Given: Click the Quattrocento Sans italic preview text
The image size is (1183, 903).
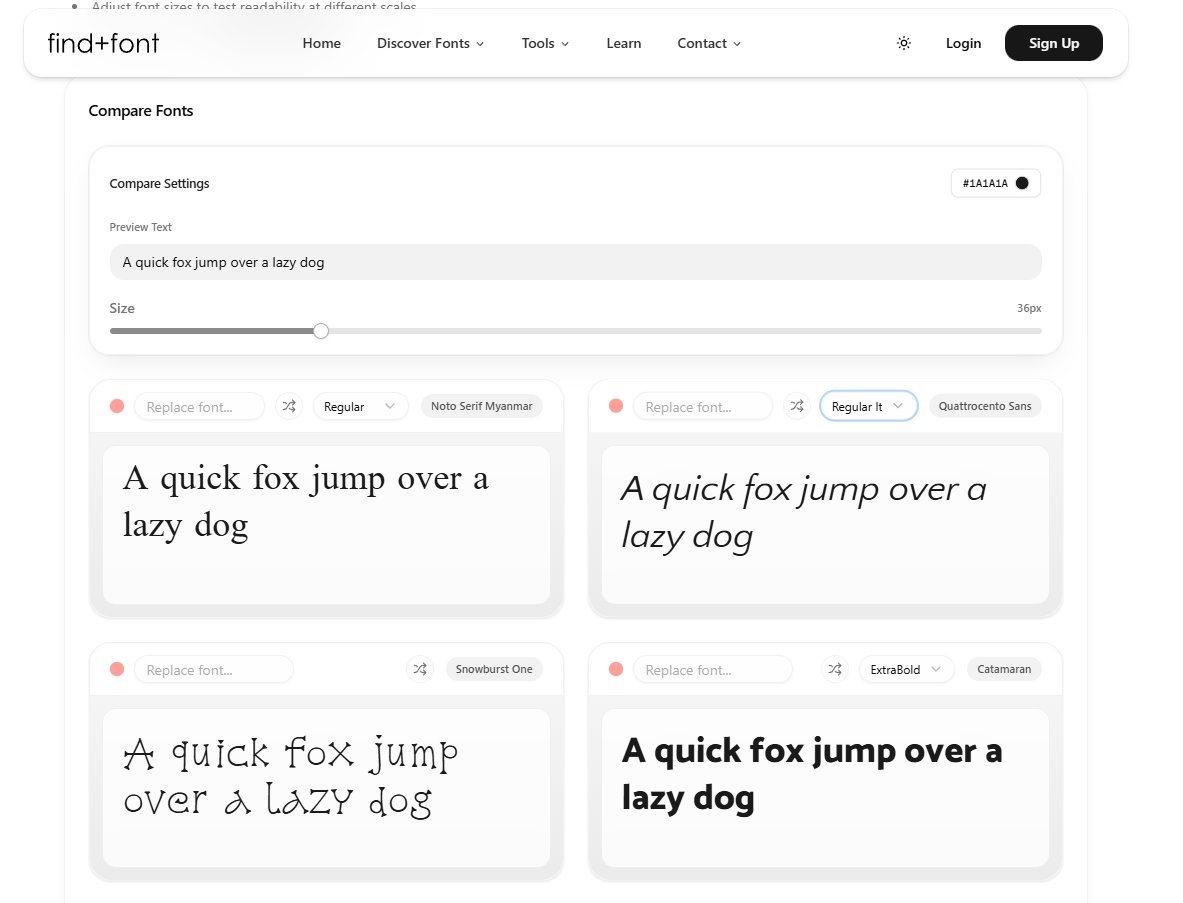Looking at the screenshot, I should (x=804, y=513).
